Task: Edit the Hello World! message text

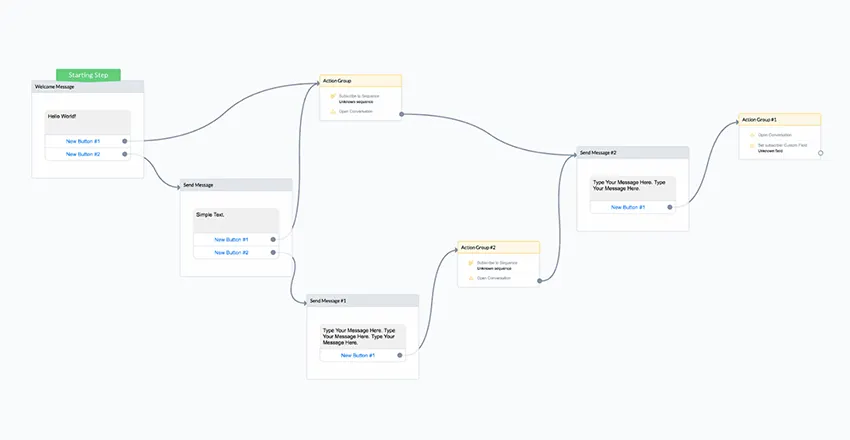Action: point(87,121)
